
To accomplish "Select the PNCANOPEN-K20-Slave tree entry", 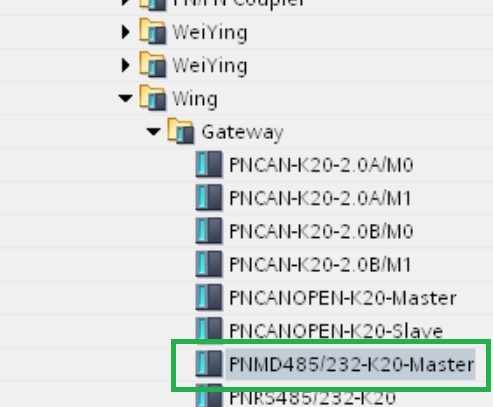I will tap(336, 331).
